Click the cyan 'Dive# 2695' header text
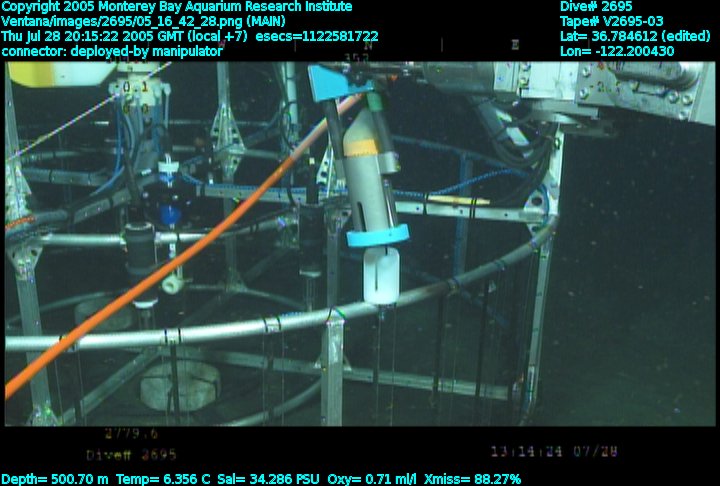The height and width of the screenshot is (486, 720). point(596,6)
